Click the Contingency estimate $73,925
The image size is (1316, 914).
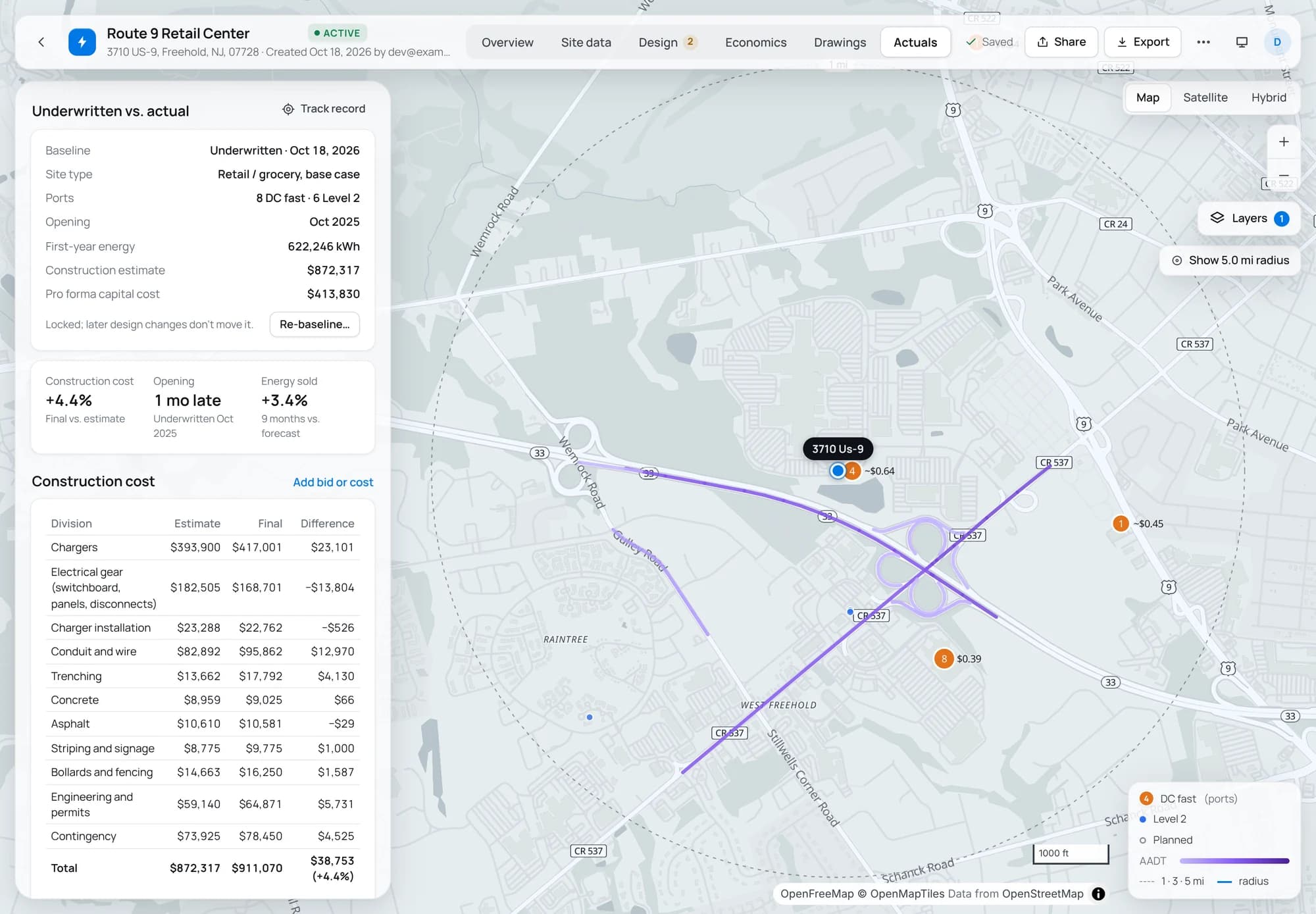(x=198, y=836)
